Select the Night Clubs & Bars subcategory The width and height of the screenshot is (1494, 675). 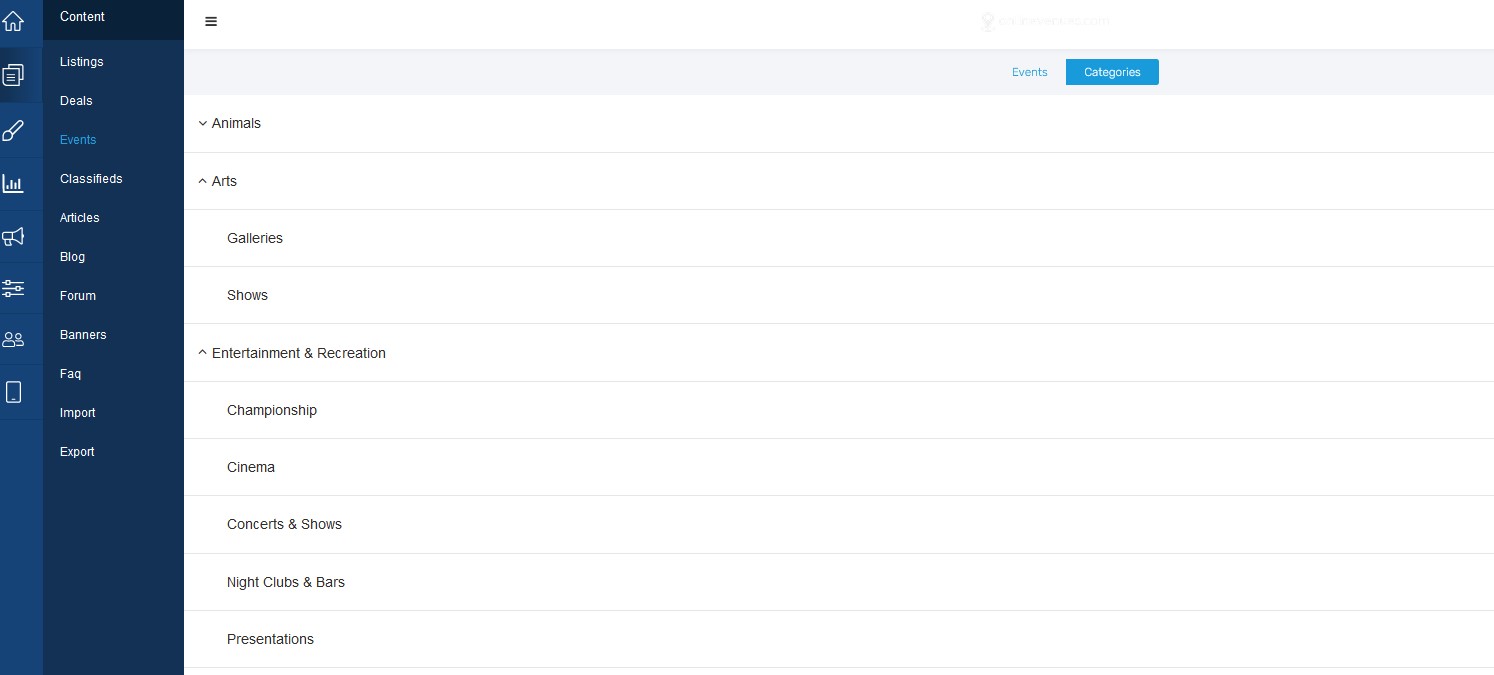pos(286,582)
